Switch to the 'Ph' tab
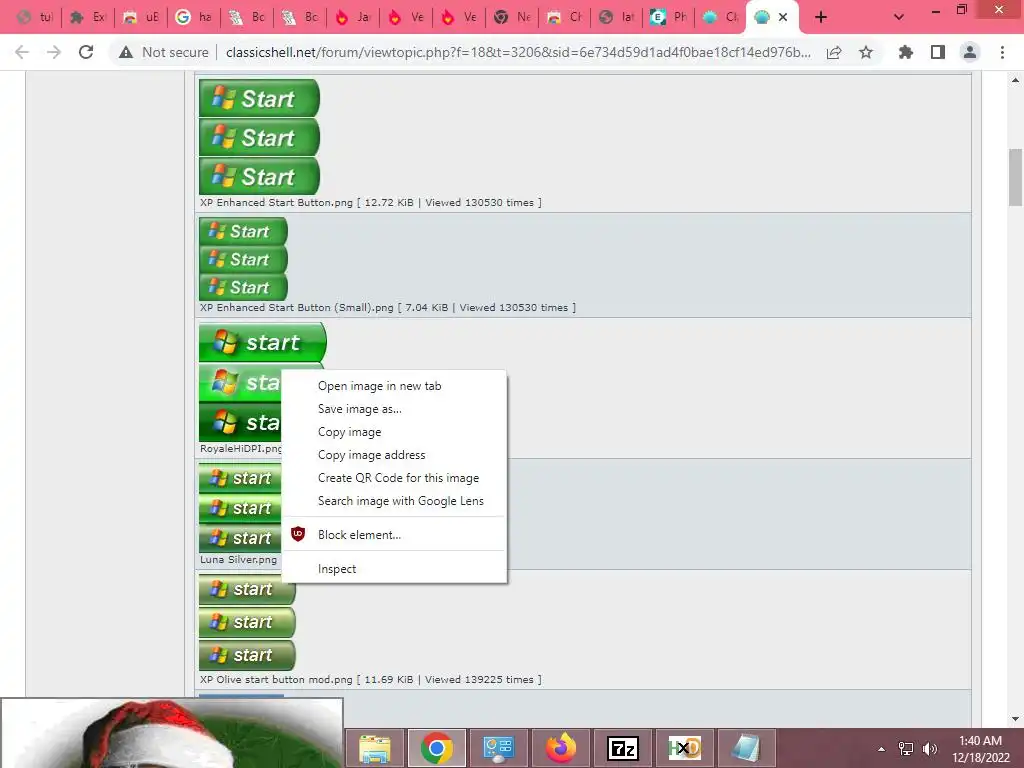Image resolution: width=1024 pixels, height=768 pixels. (669, 18)
